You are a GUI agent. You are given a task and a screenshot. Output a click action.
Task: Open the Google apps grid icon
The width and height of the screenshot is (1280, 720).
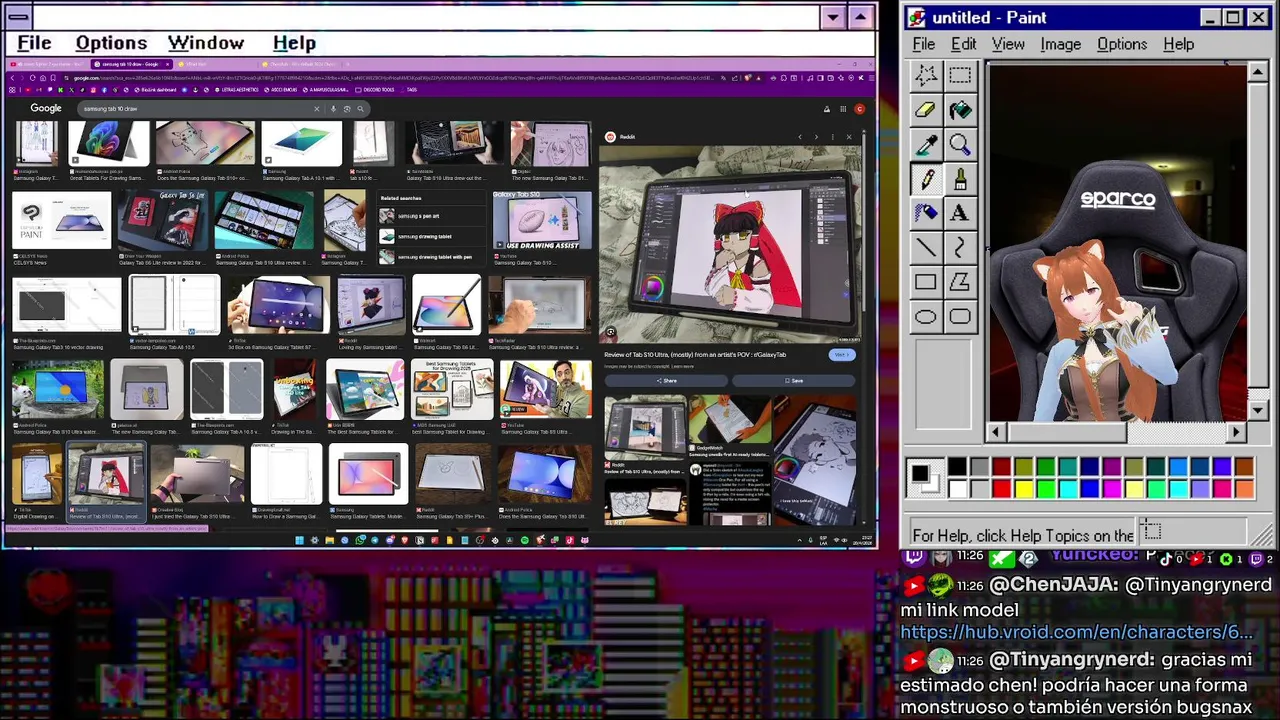(x=843, y=109)
